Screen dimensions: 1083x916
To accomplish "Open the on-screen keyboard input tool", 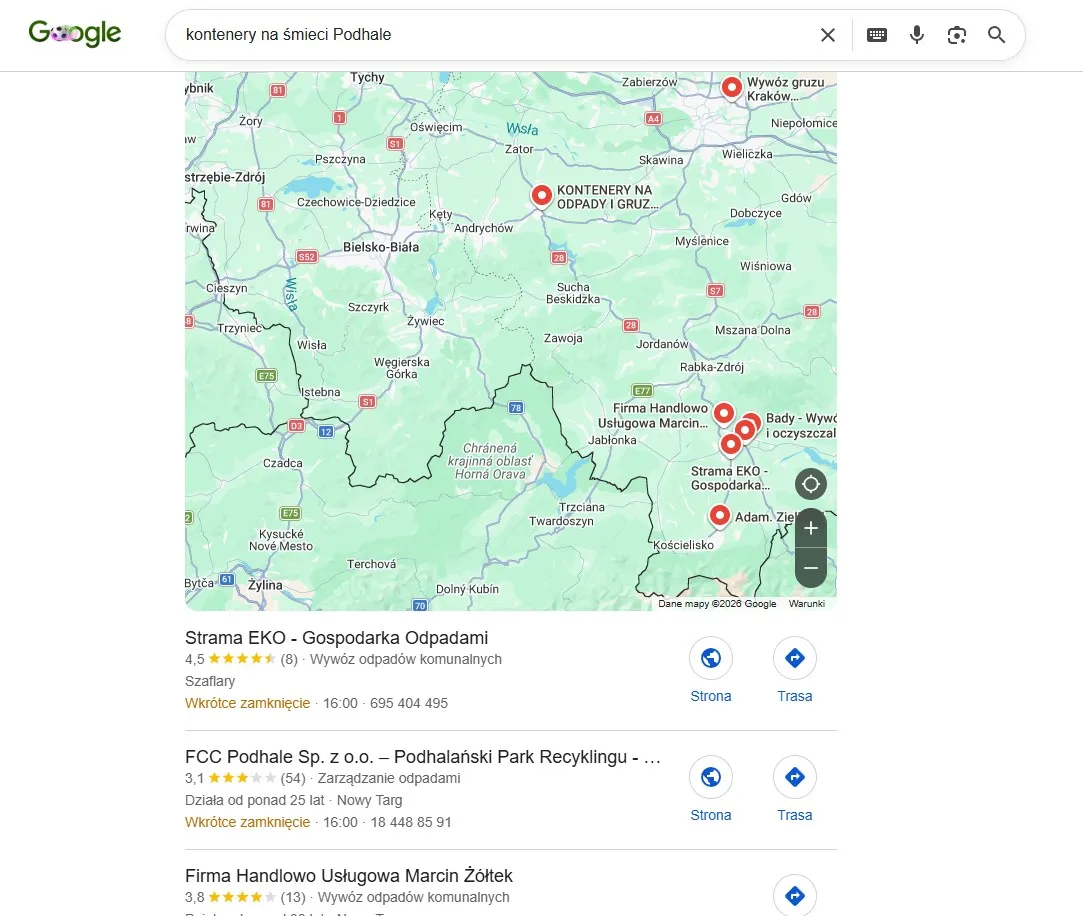I will 876,35.
